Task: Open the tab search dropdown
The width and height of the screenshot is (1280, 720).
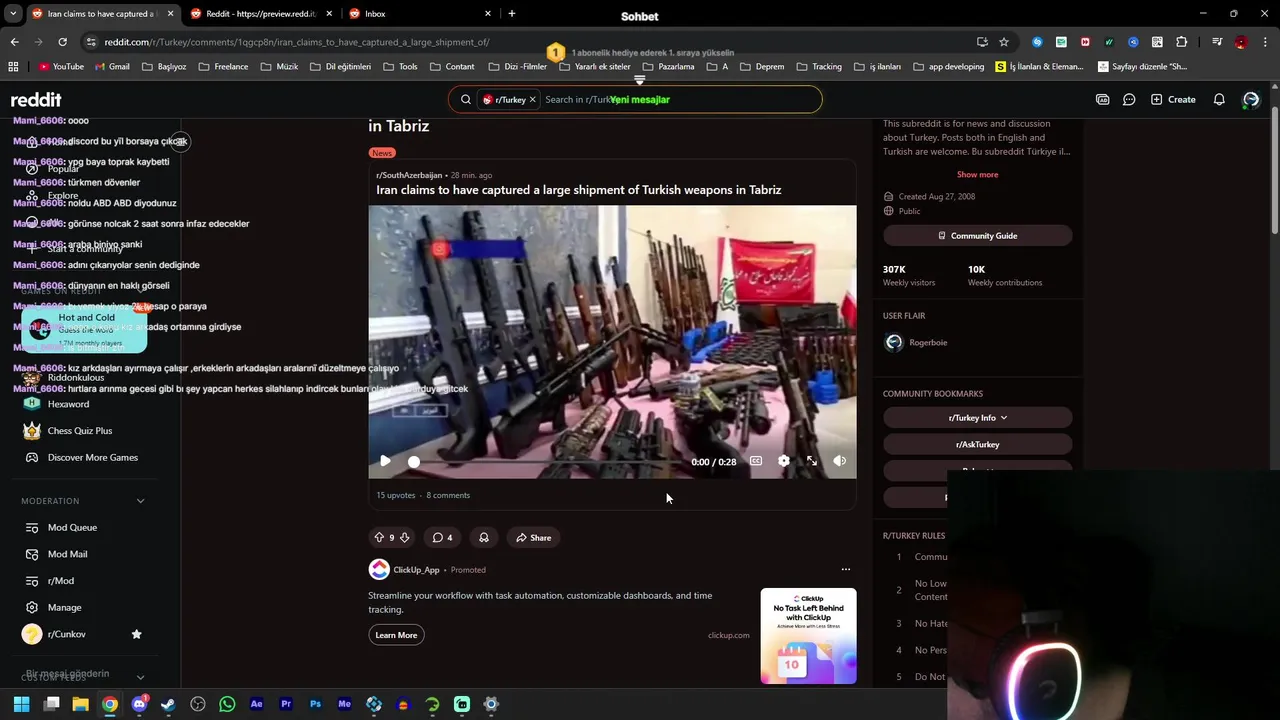Action: pos(13,14)
